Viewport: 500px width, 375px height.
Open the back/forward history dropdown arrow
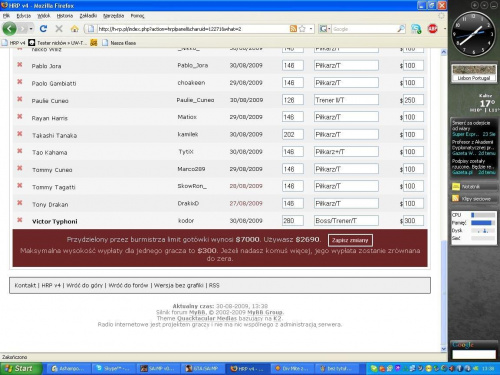coord(31,29)
